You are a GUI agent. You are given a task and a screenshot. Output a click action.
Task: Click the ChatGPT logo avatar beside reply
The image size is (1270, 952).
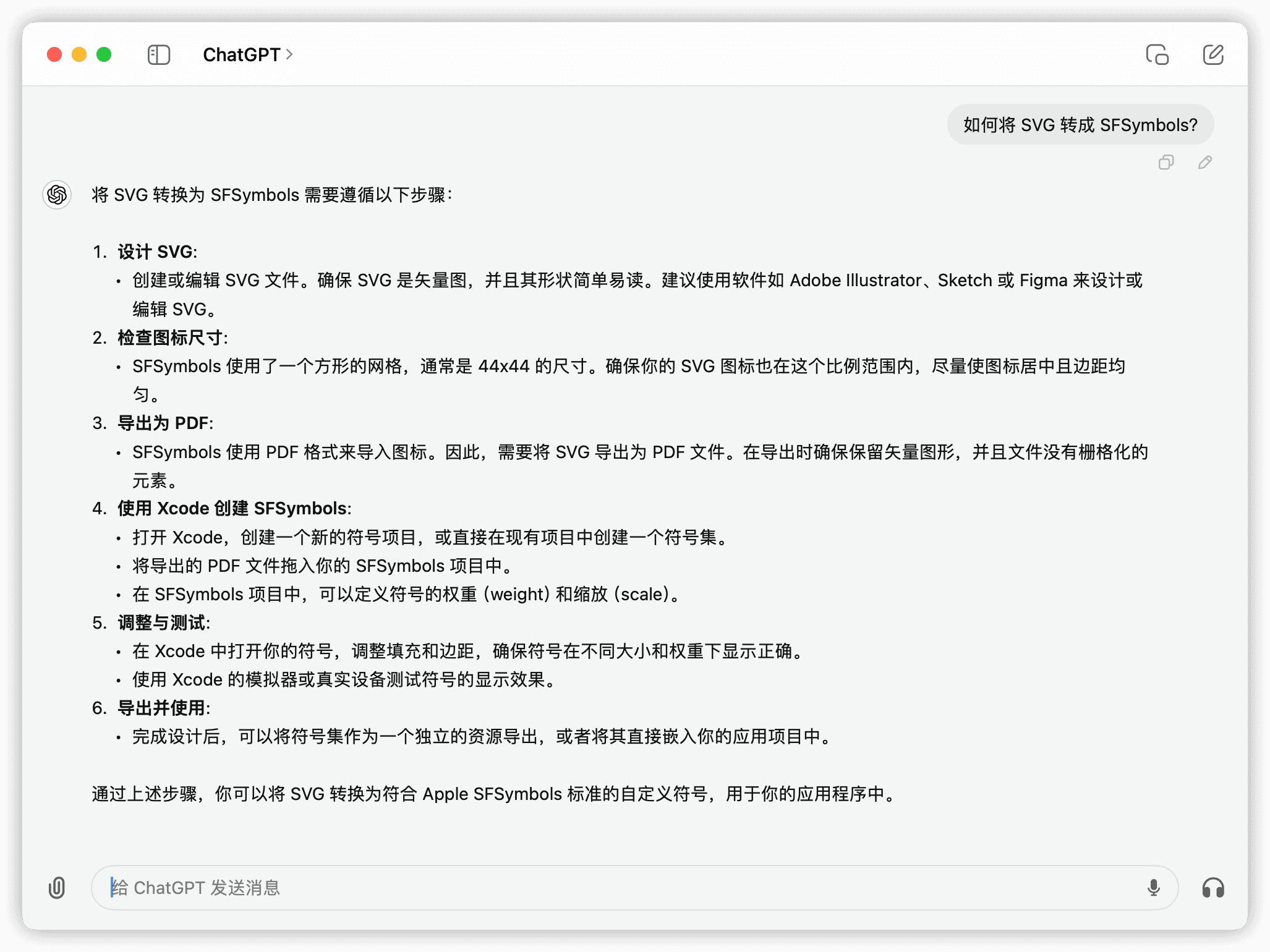pos(57,195)
